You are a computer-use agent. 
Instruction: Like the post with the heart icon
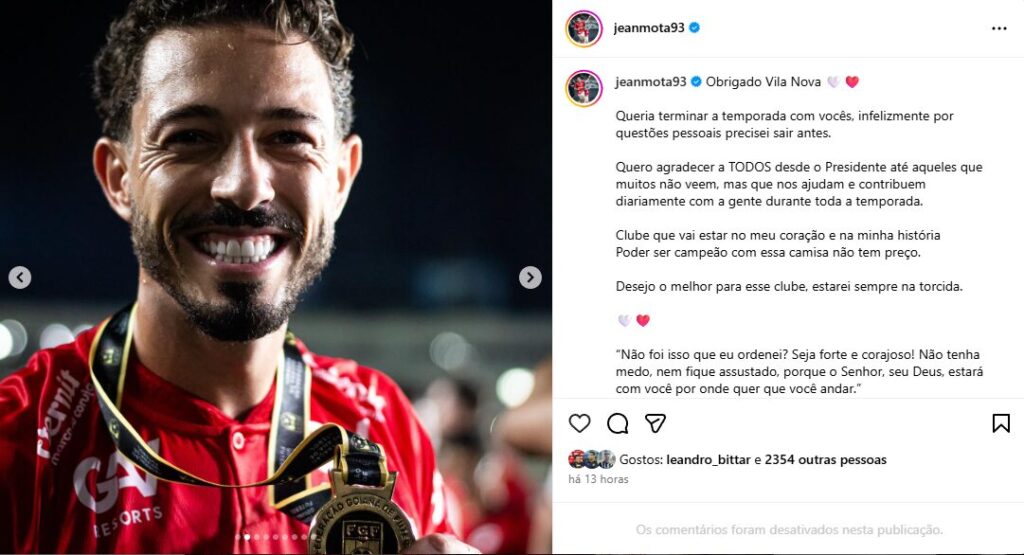579,423
